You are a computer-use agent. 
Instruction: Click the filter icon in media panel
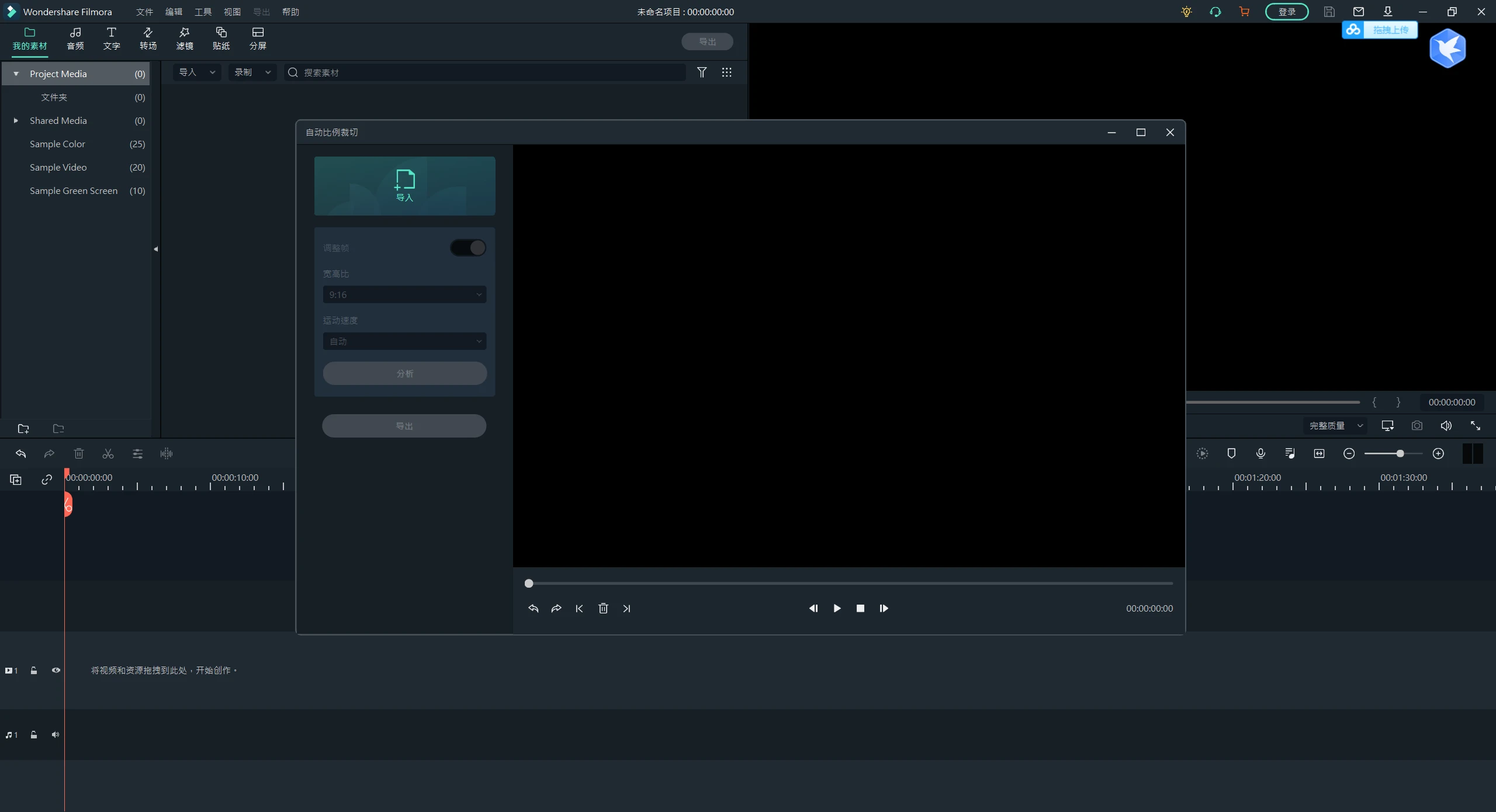tap(702, 72)
